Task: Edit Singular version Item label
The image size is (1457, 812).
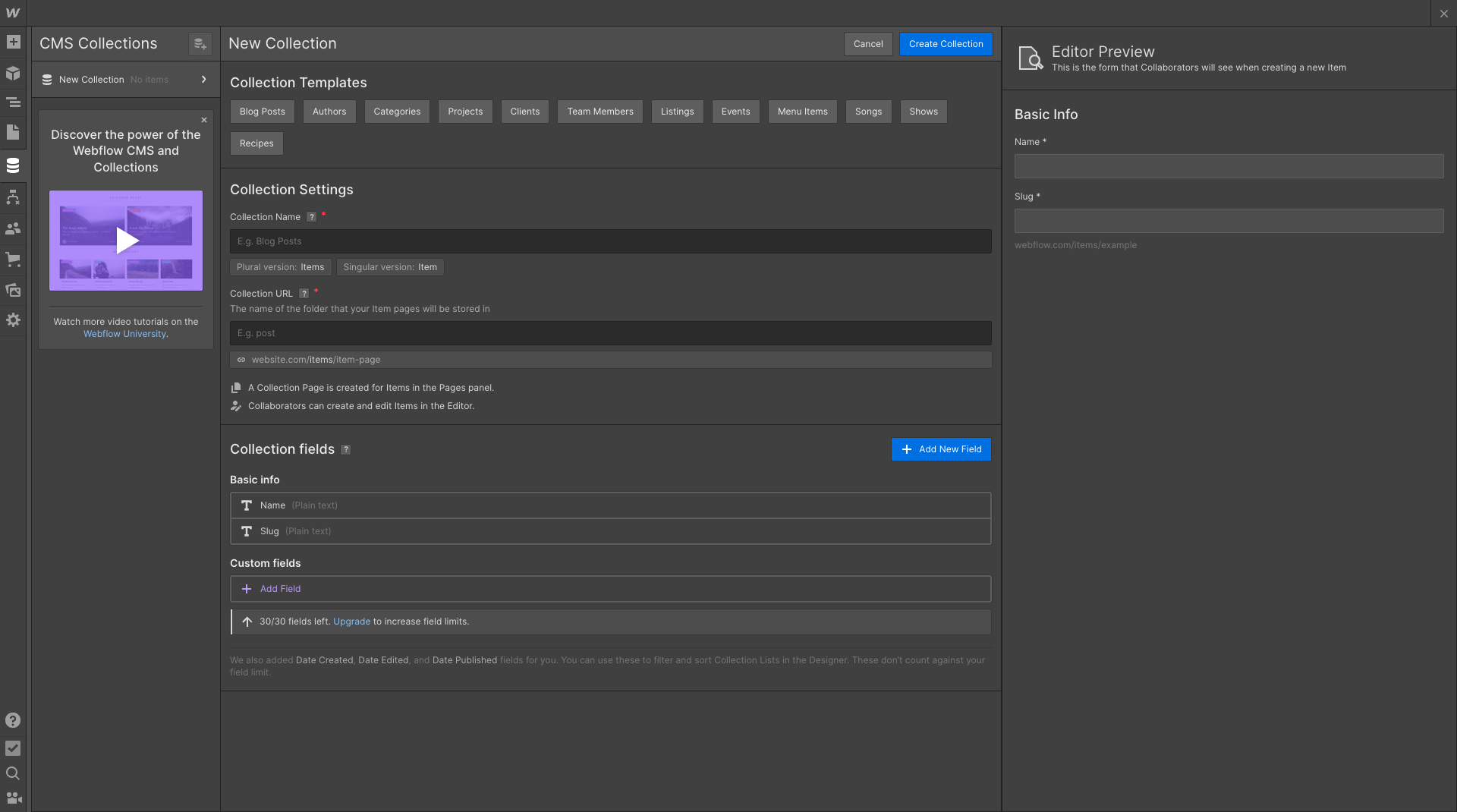Action: point(390,267)
